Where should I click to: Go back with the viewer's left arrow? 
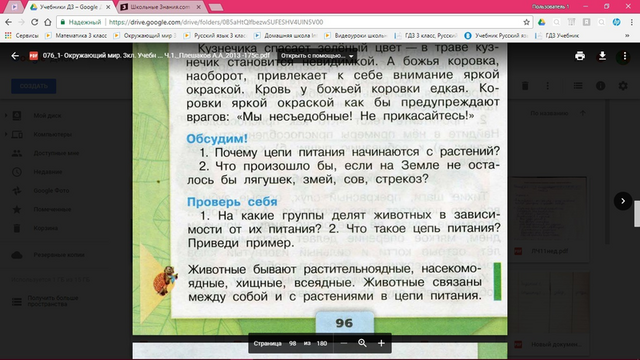pos(15,56)
